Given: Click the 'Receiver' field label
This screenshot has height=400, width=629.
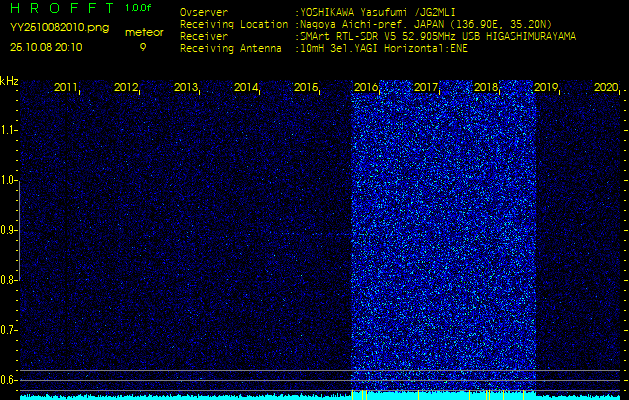Looking at the screenshot, I should click(x=204, y=37).
